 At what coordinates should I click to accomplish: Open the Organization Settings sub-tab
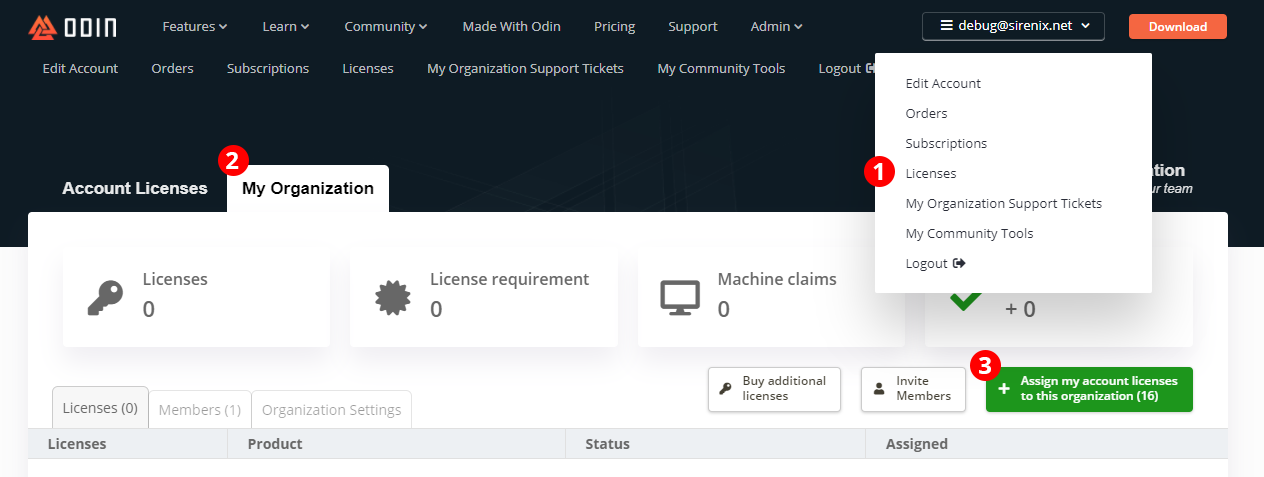point(331,409)
